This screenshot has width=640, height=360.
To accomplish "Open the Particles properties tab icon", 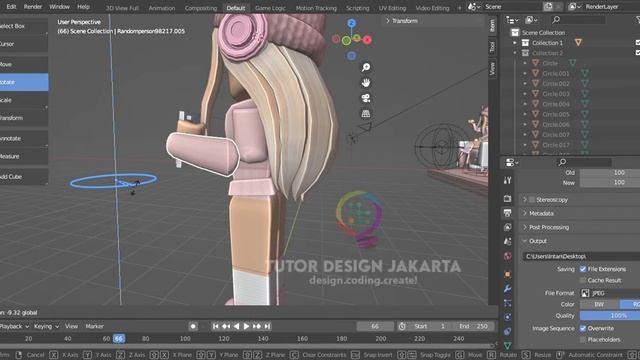I will pyautogui.click(x=508, y=303).
